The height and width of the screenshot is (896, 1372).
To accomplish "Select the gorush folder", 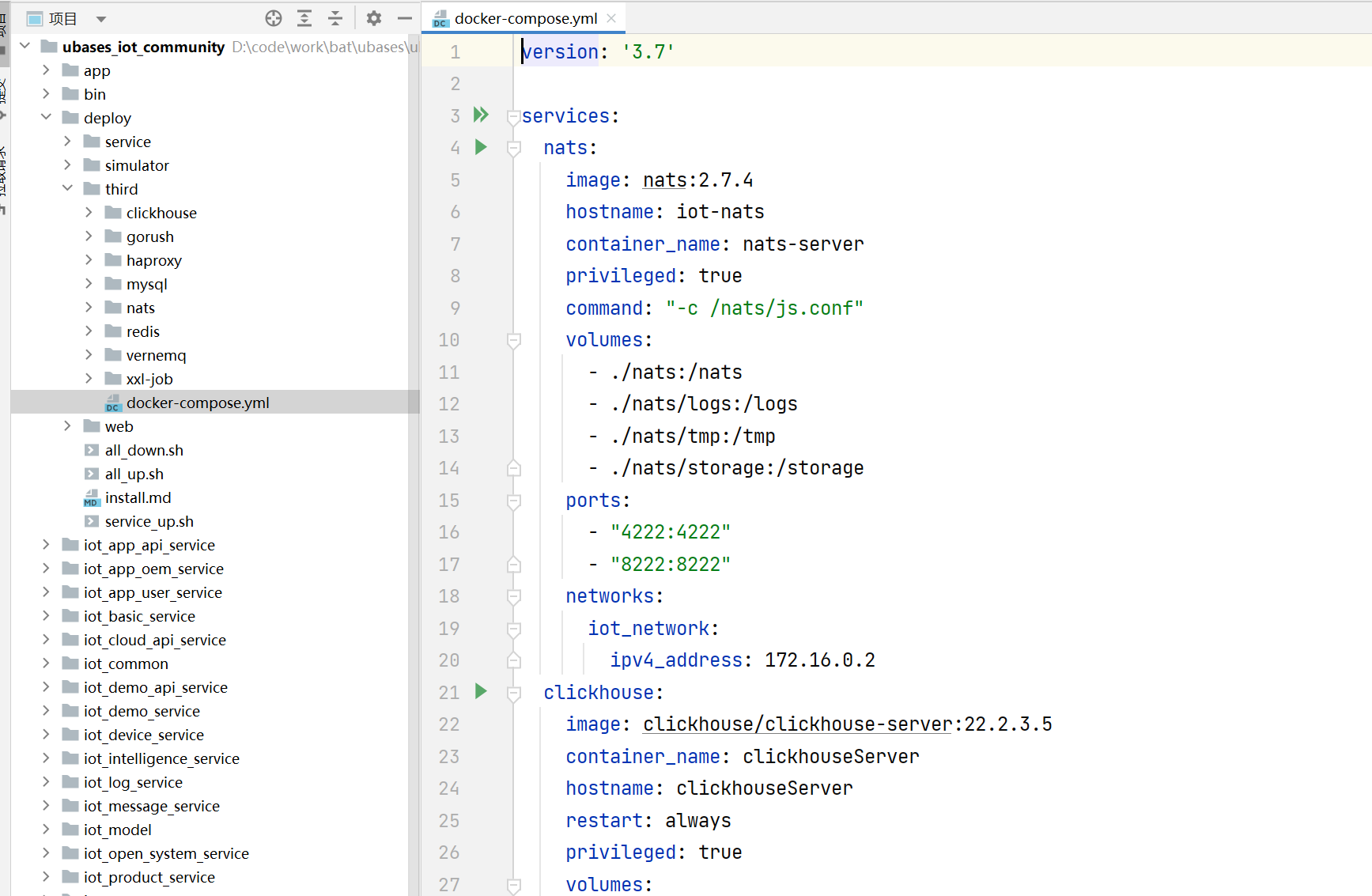I will click(149, 236).
